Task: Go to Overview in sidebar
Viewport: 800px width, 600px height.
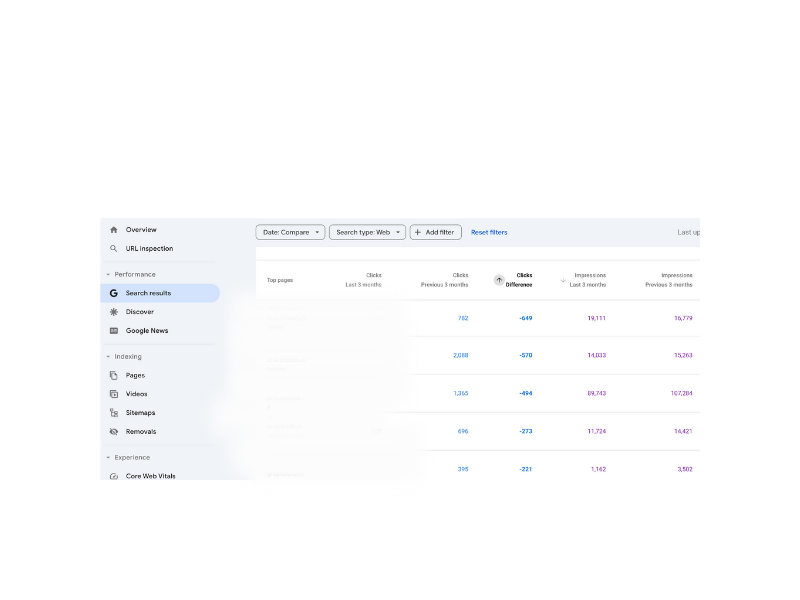Action: click(x=141, y=230)
